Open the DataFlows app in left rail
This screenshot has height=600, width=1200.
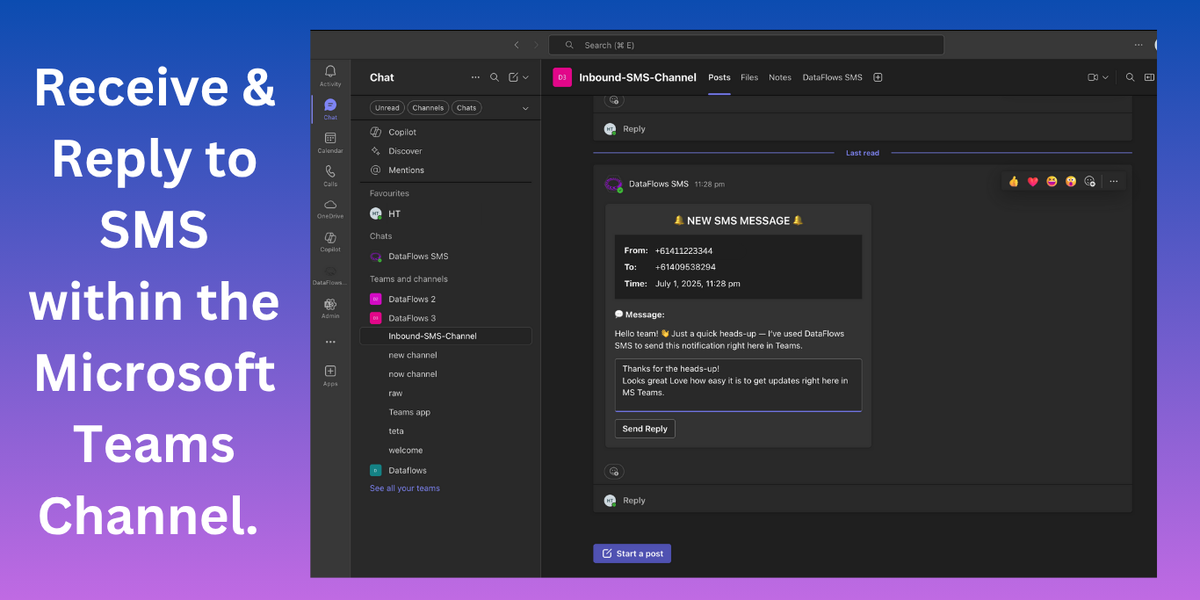[x=330, y=274]
